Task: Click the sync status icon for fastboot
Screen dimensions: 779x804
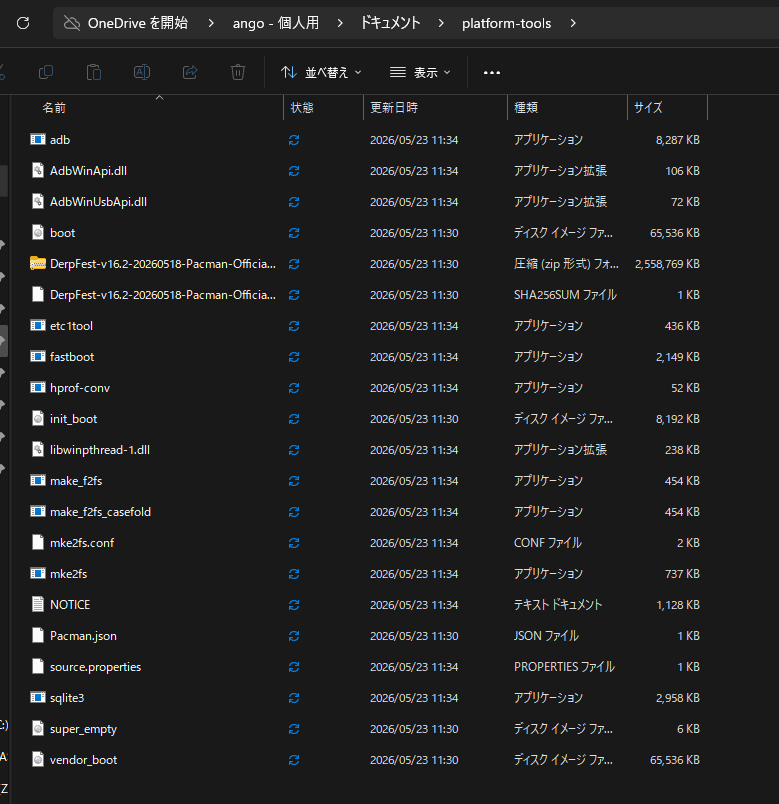Action: (x=294, y=357)
